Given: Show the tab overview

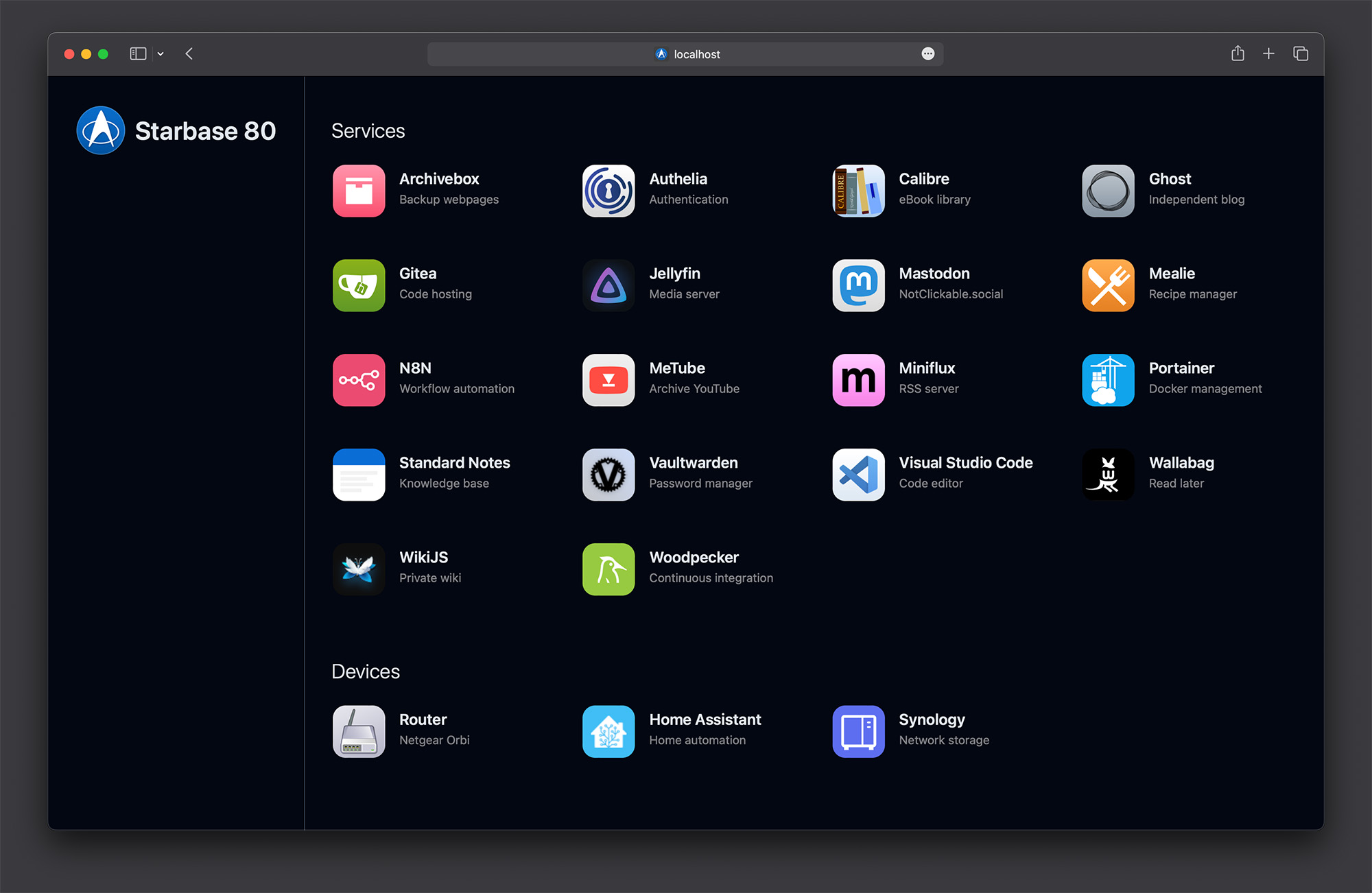Looking at the screenshot, I should [1301, 53].
